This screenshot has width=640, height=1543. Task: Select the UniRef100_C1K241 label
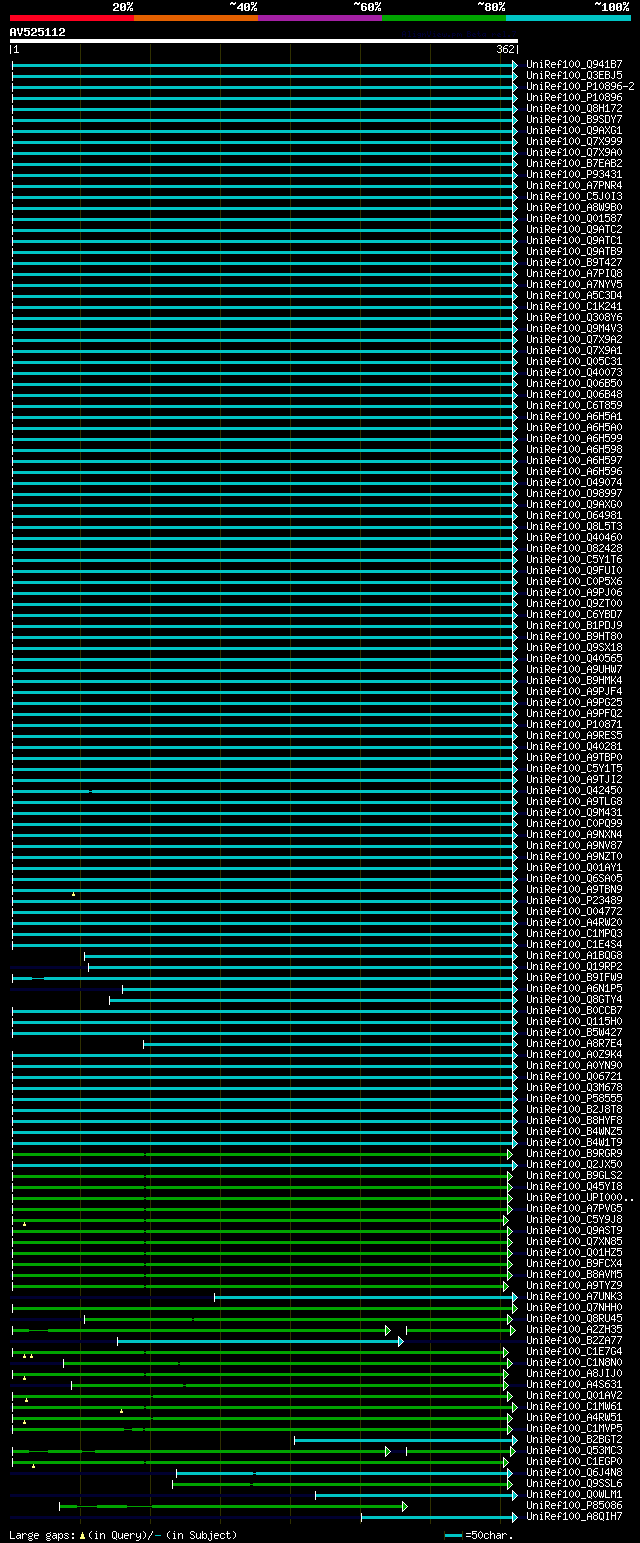[574, 307]
